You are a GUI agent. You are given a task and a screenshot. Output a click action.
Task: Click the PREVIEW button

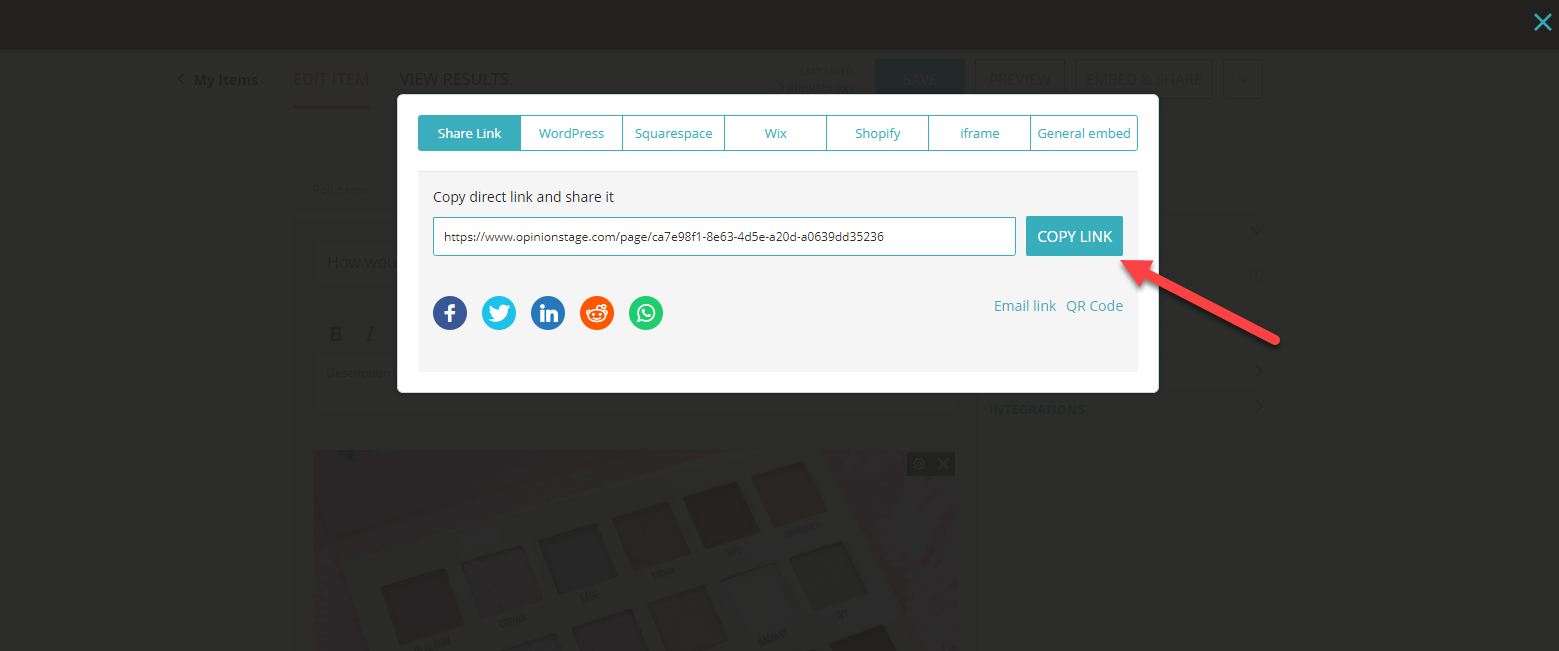pos(1020,79)
